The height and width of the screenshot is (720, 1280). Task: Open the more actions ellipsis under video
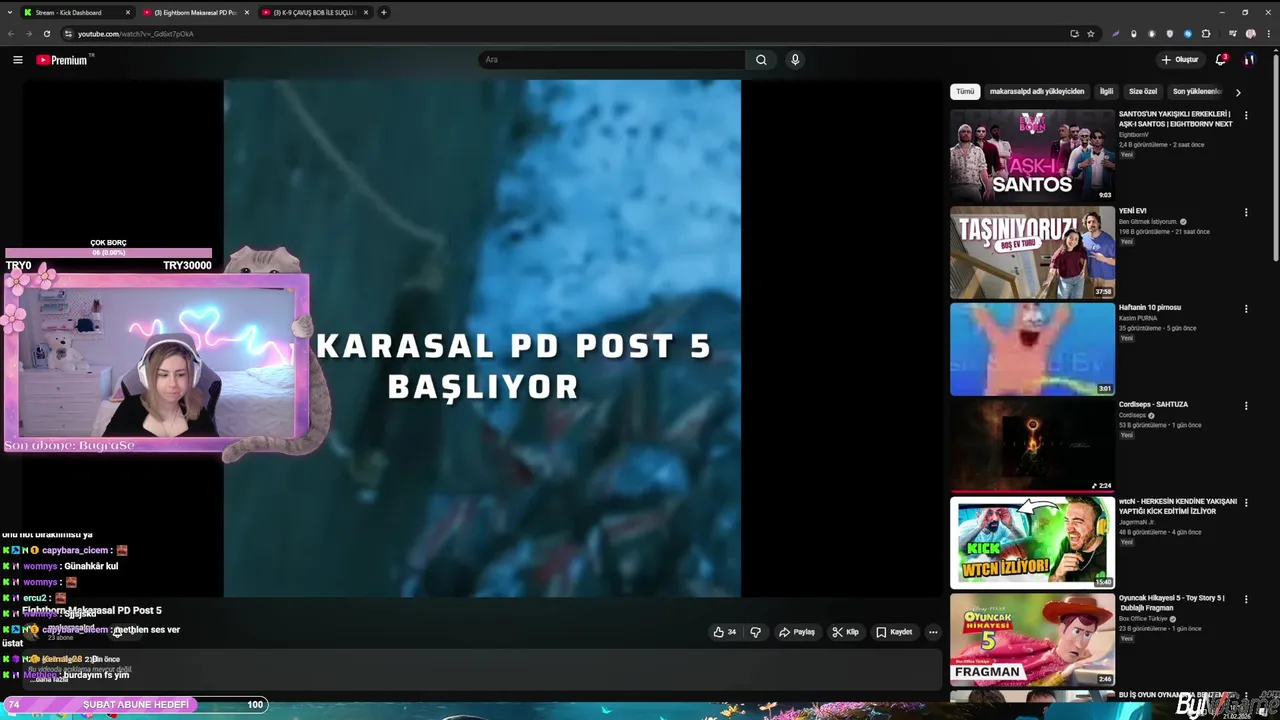click(x=933, y=632)
